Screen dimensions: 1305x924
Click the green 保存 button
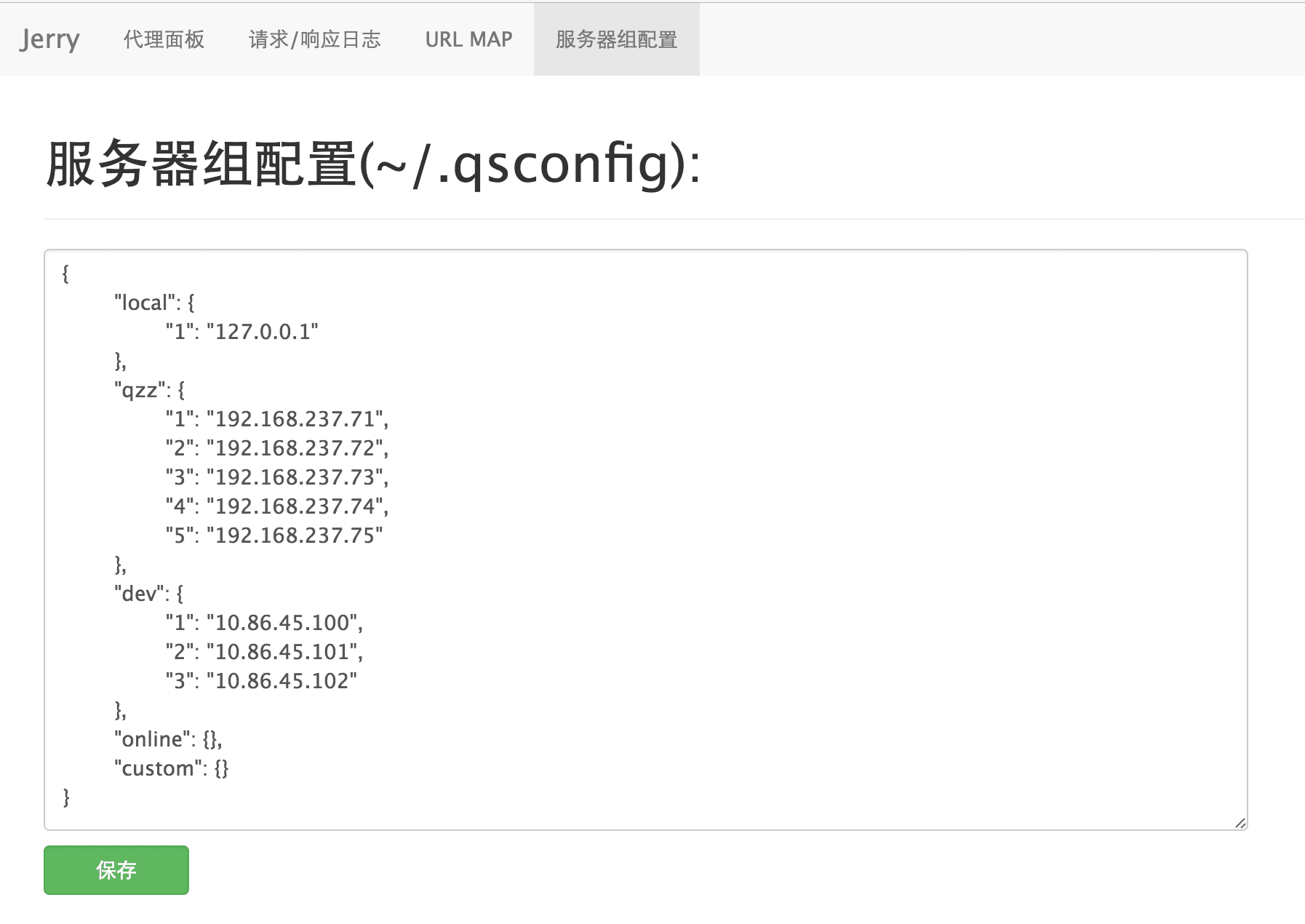(x=116, y=870)
